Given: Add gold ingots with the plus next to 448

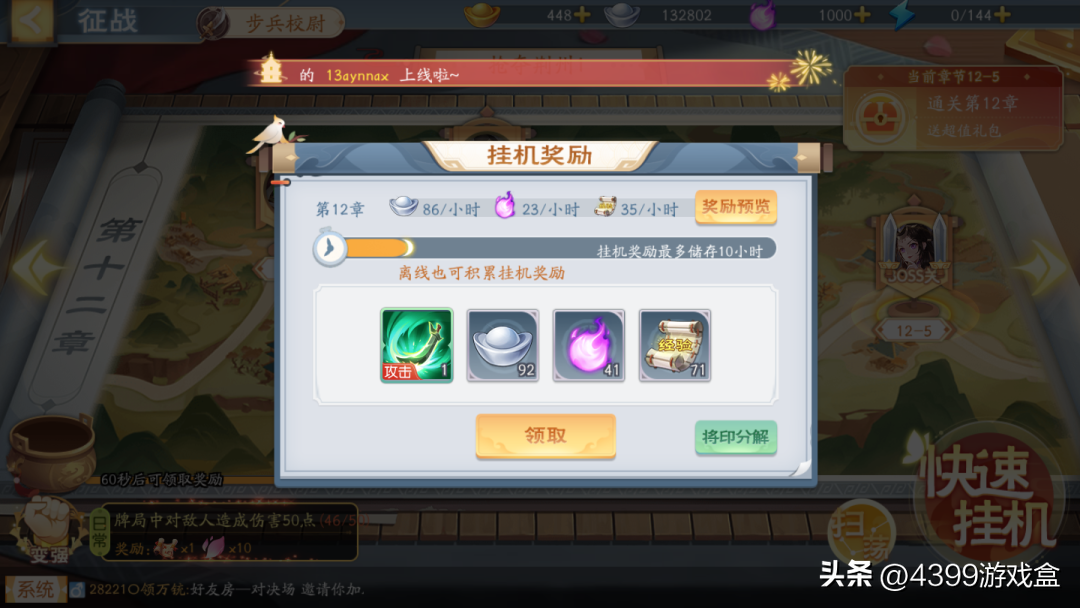Looking at the screenshot, I should 582,14.
